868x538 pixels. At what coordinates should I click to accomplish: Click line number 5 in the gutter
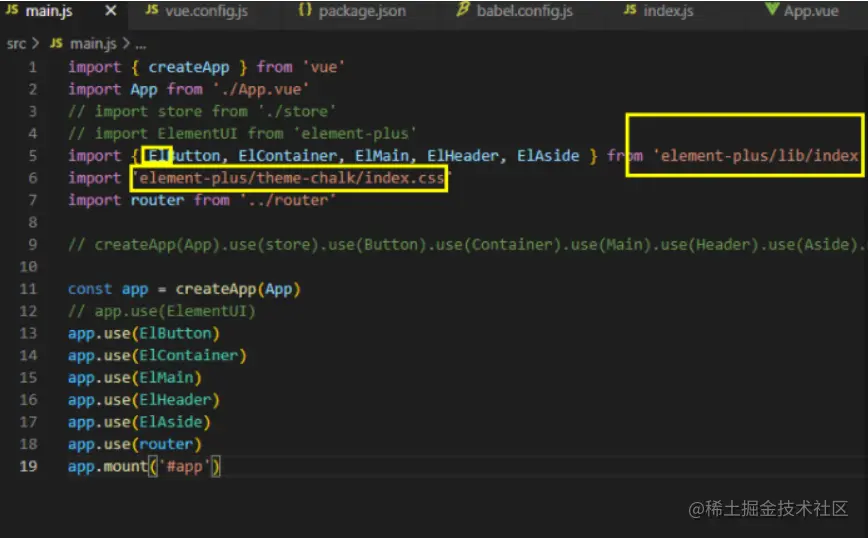33,156
